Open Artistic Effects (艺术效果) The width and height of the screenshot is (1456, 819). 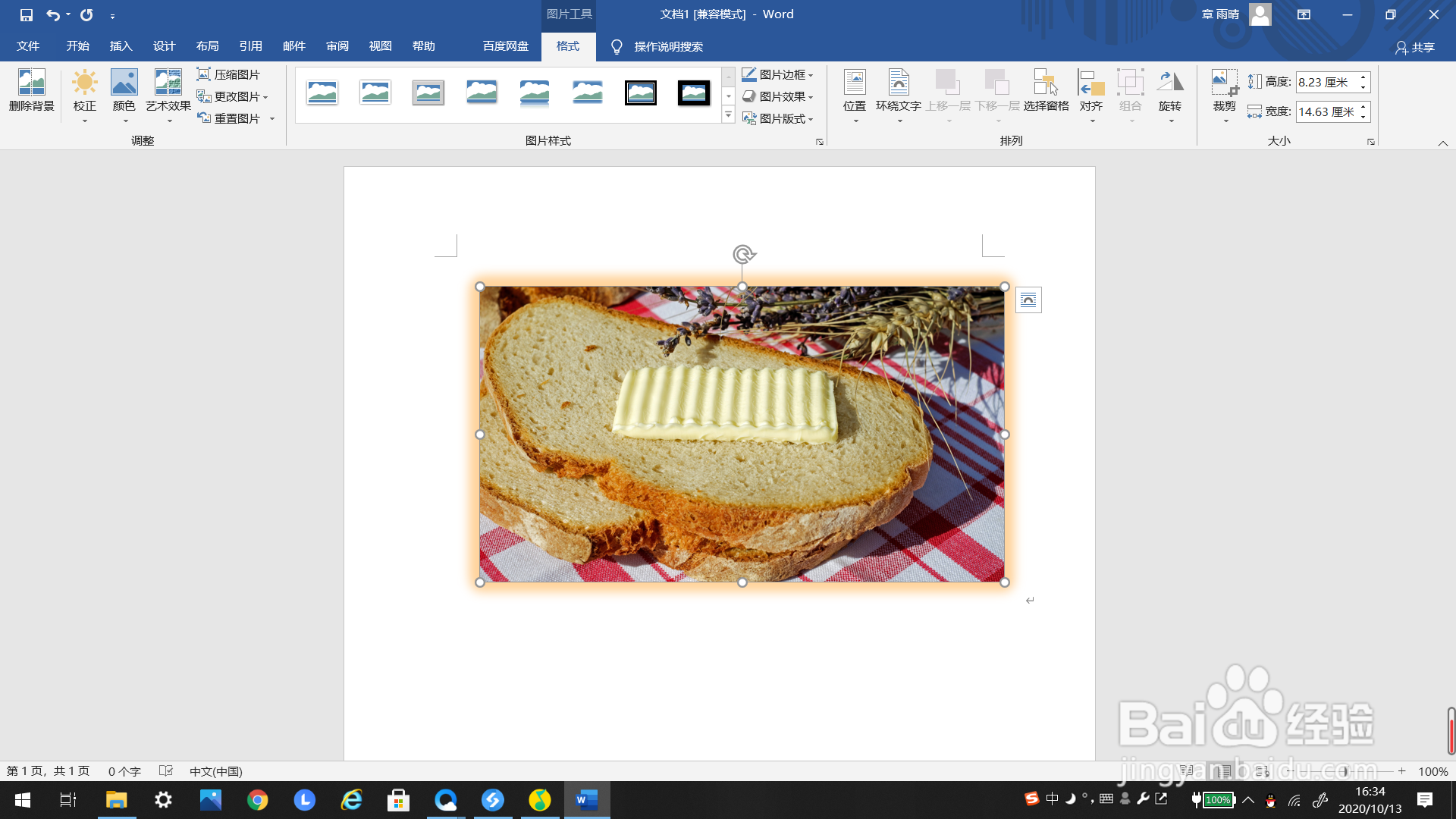pos(168,95)
